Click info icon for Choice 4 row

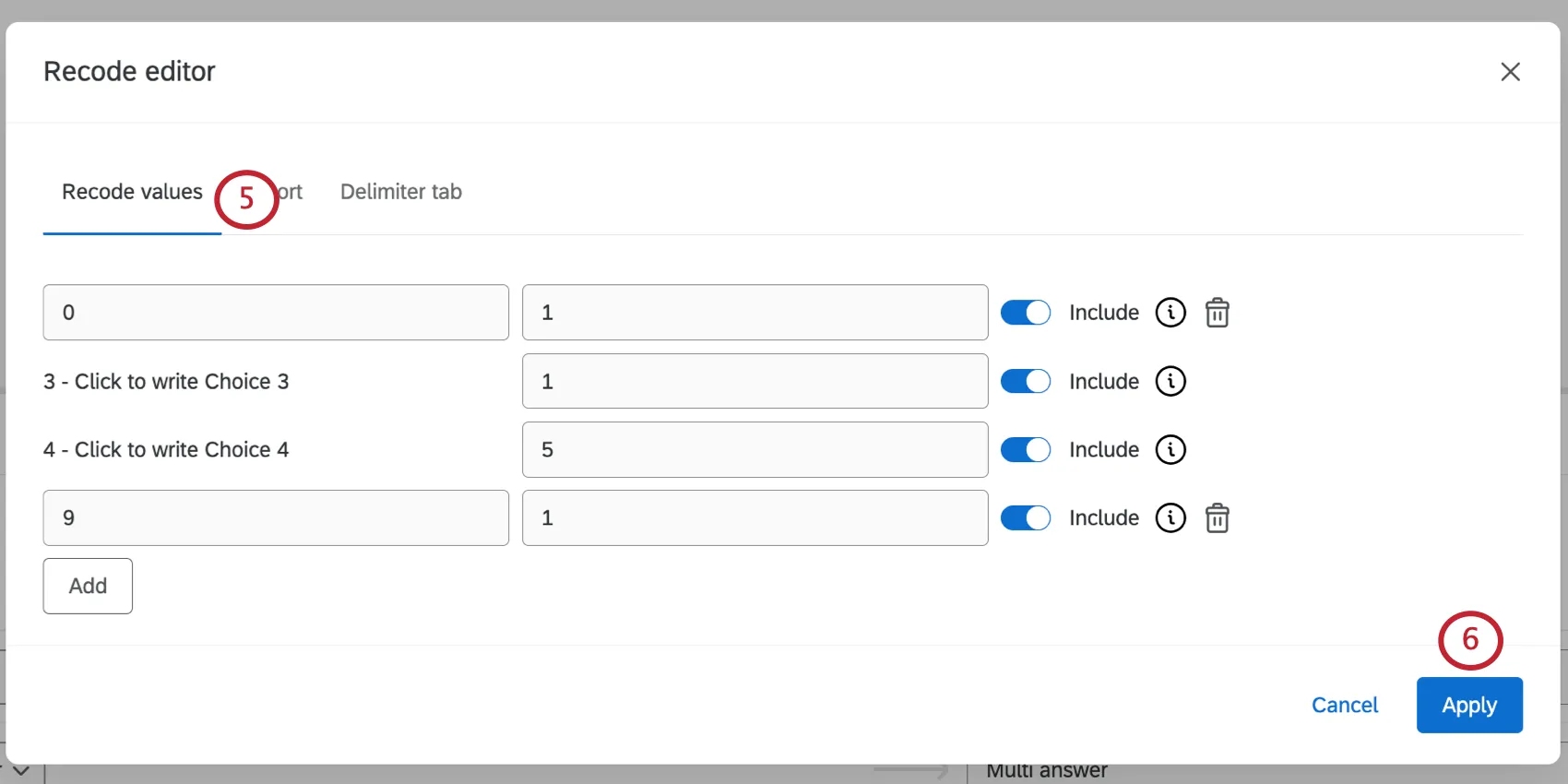click(1170, 449)
